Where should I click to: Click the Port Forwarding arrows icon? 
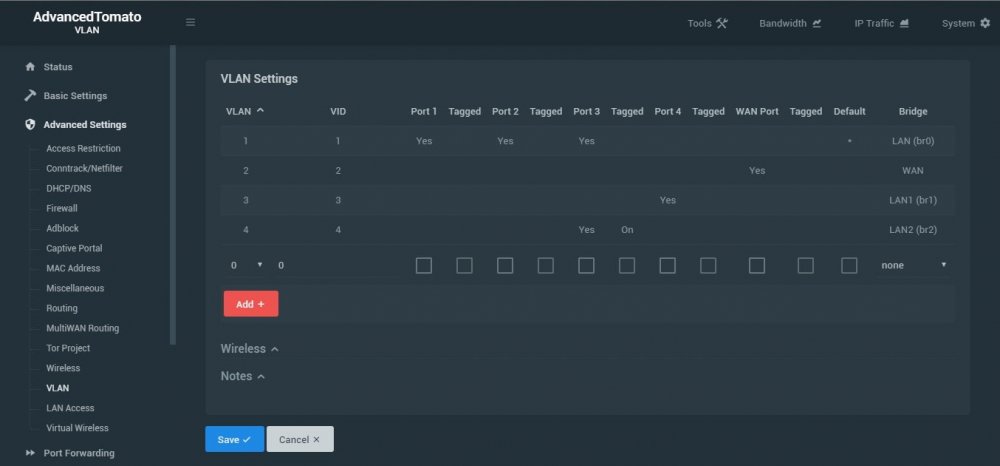pyautogui.click(x=30, y=453)
